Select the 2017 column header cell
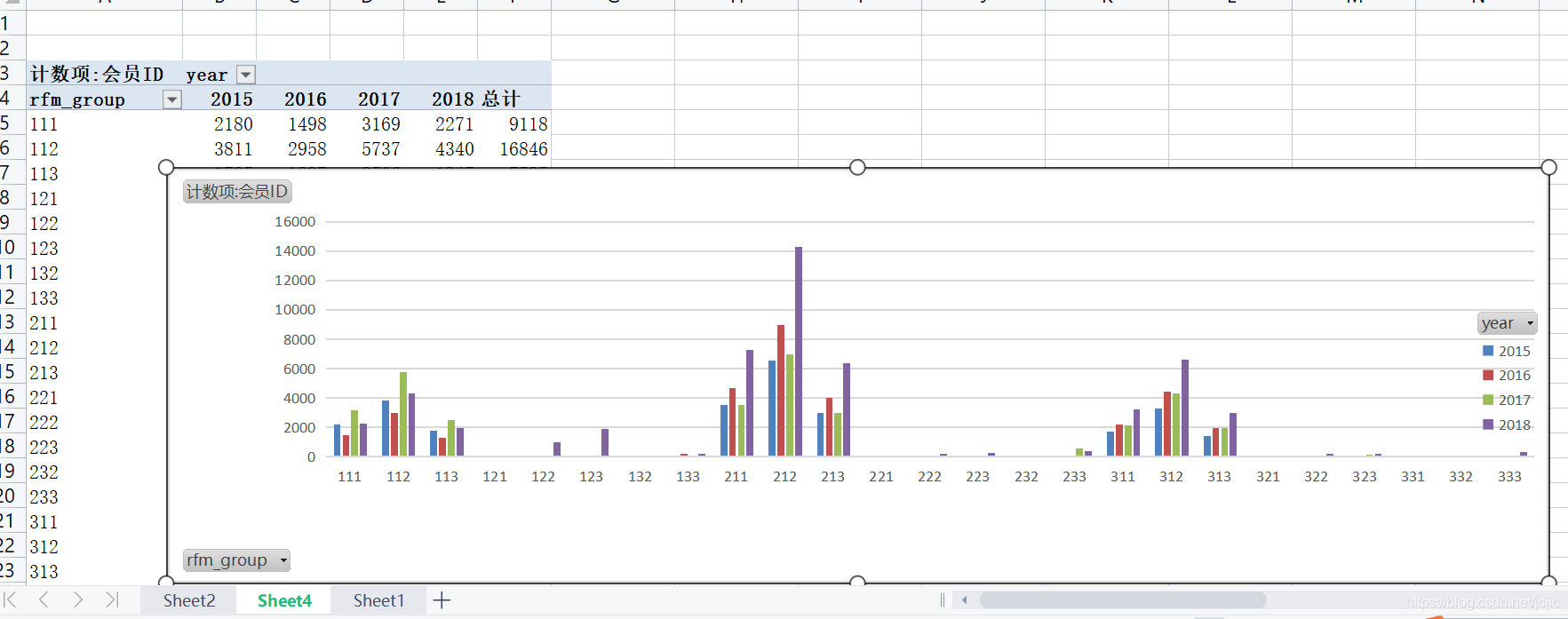Viewport: 1568px width, 619px height. point(367,99)
